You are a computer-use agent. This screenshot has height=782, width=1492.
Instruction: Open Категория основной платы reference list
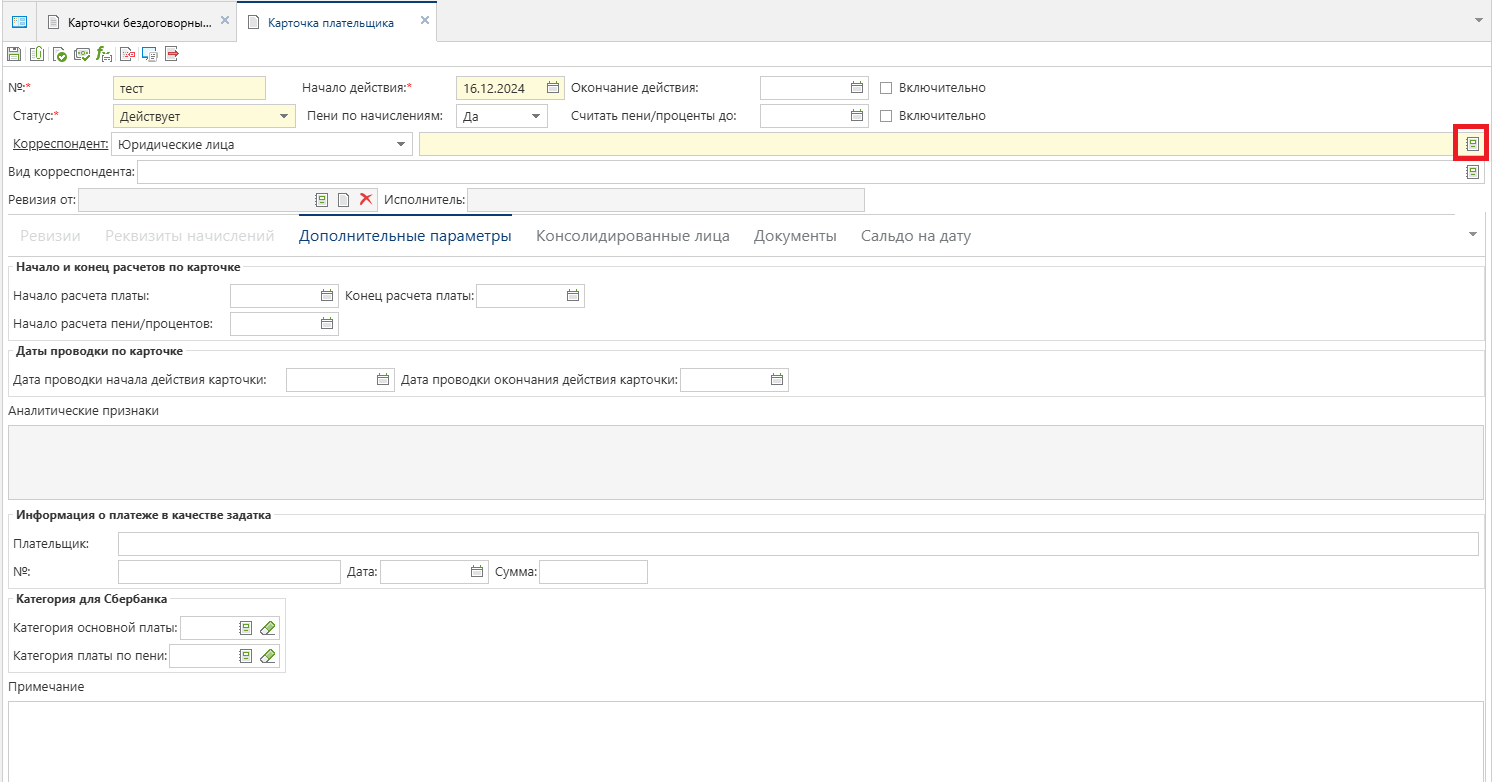pos(246,628)
